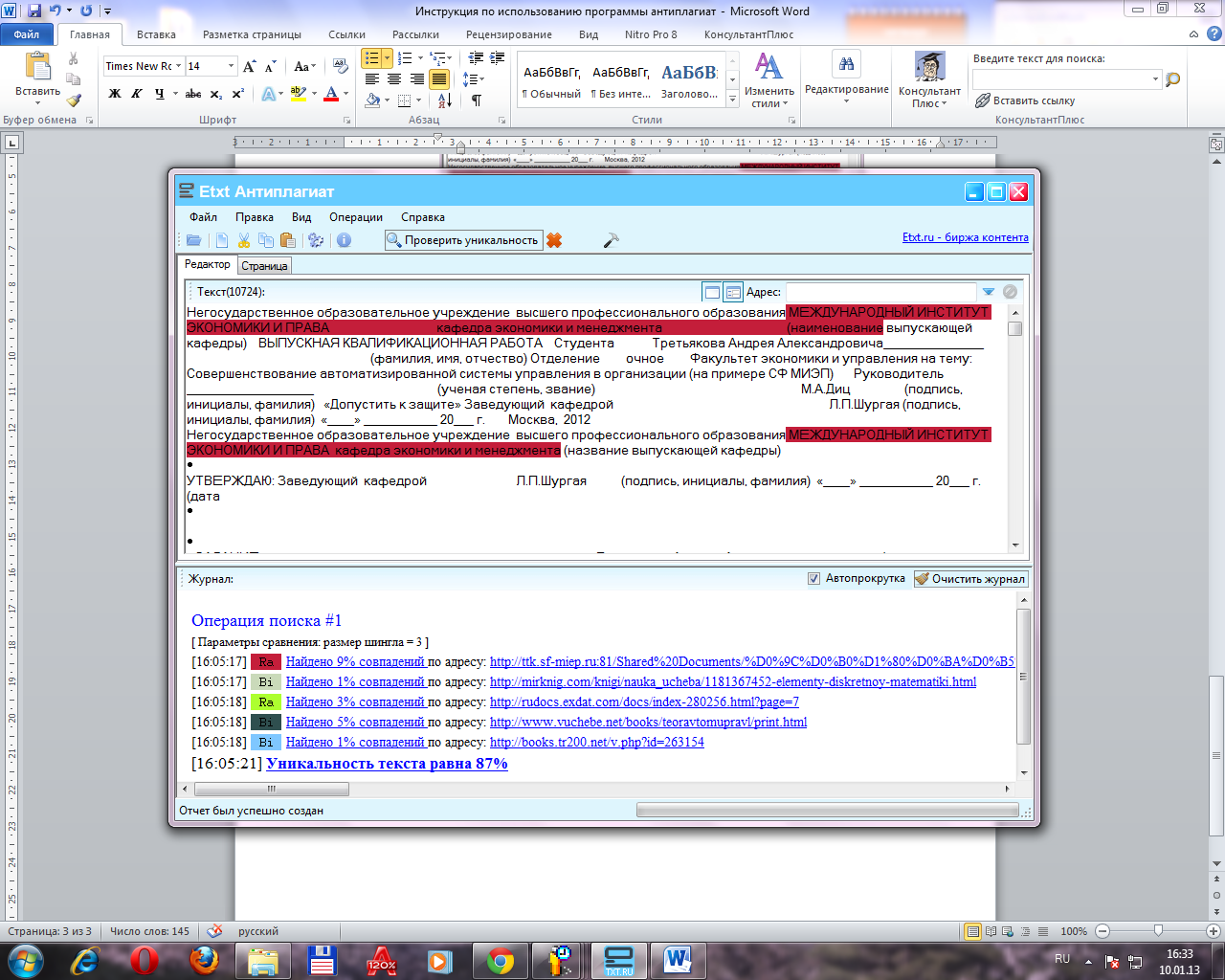Click Адрес input field in Etxt
Viewport: 1225px width, 980px height.
[880, 292]
